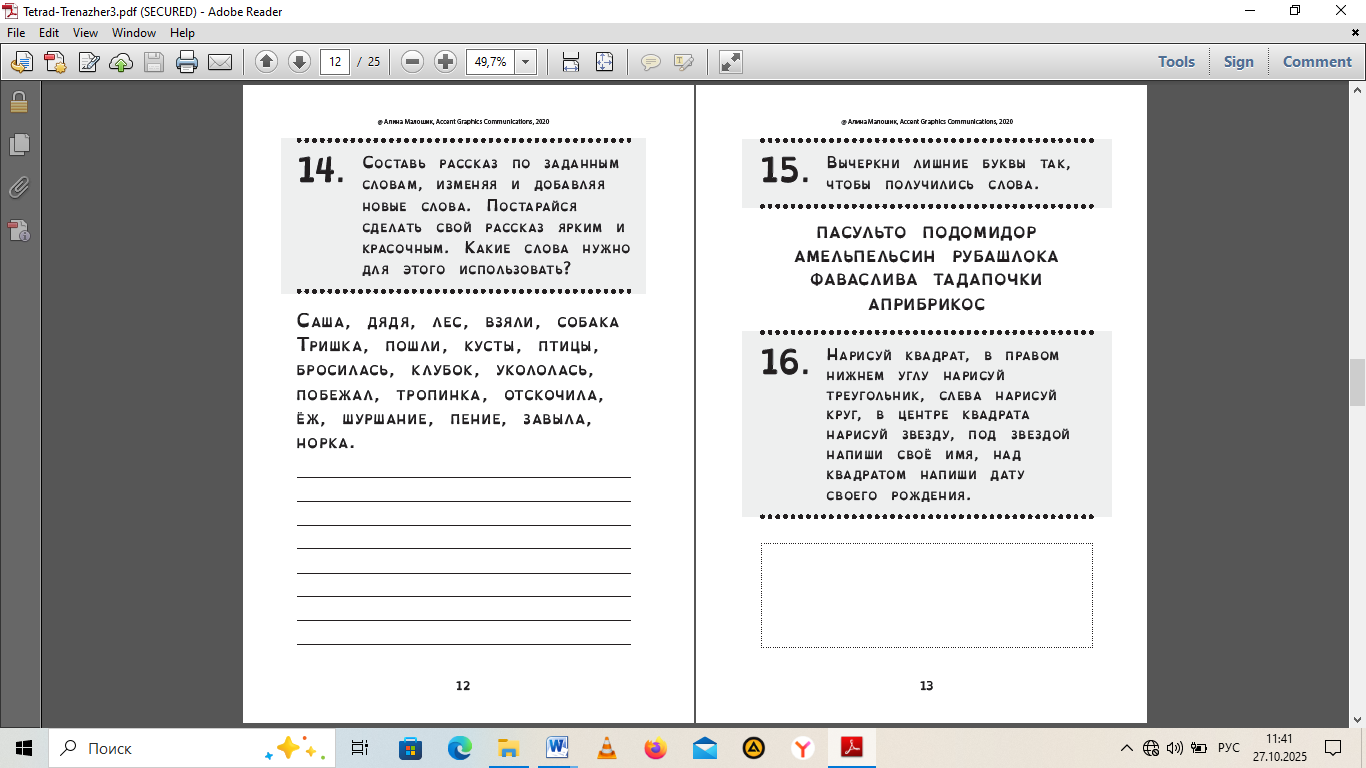Screen dimensions: 1366x768
Task: Click the page number input field
Action: point(334,62)
